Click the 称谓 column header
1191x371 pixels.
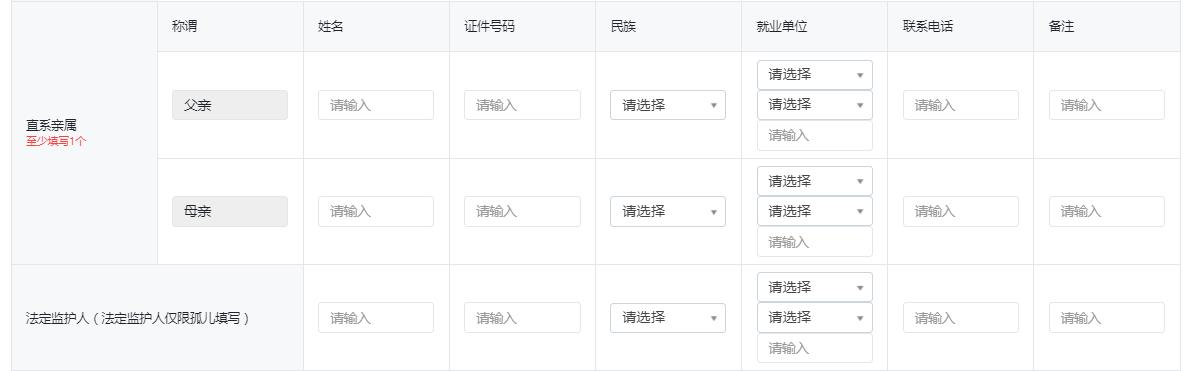tap(185, 27)
